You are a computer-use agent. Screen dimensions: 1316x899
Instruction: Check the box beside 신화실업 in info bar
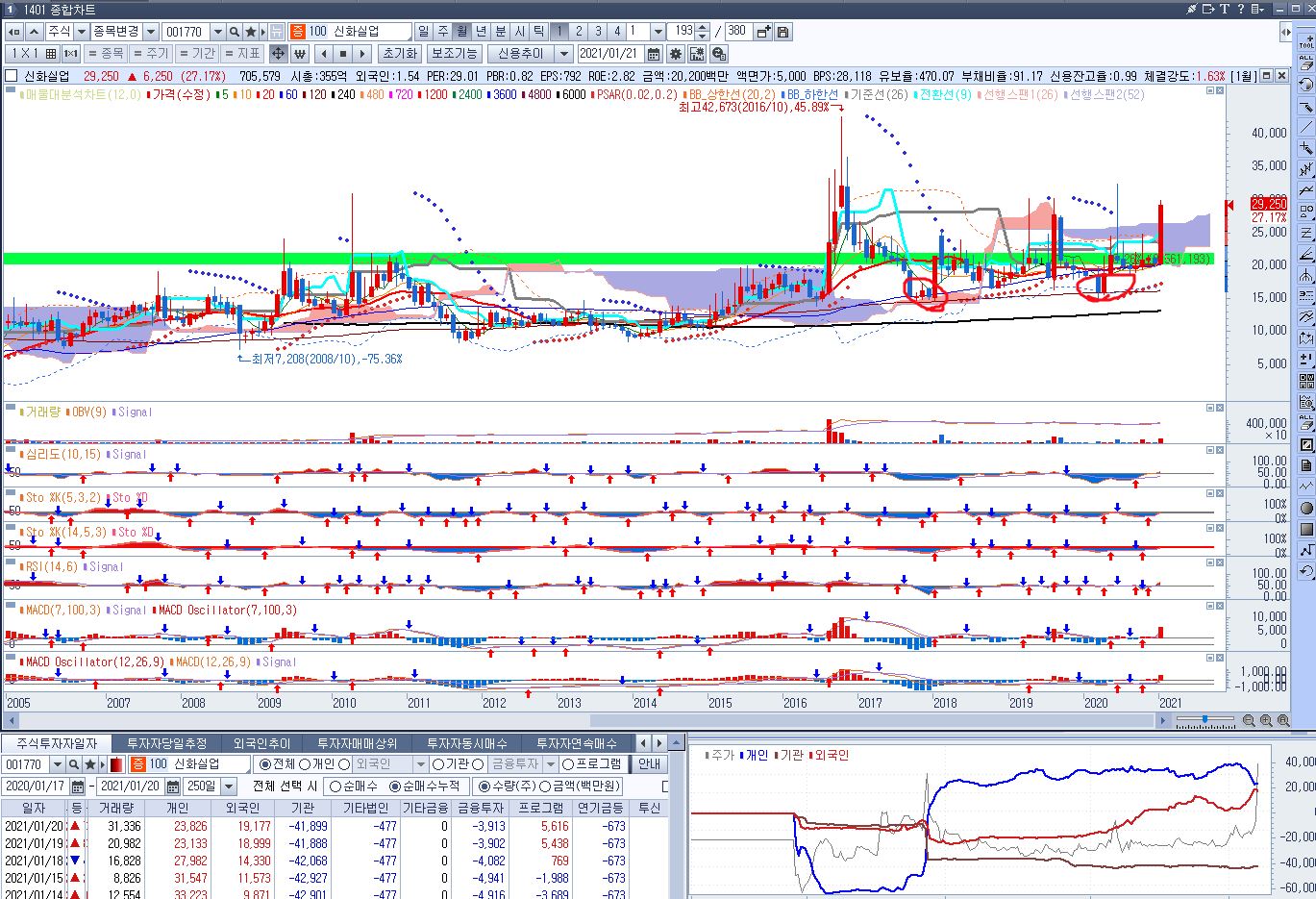[11, 76]
